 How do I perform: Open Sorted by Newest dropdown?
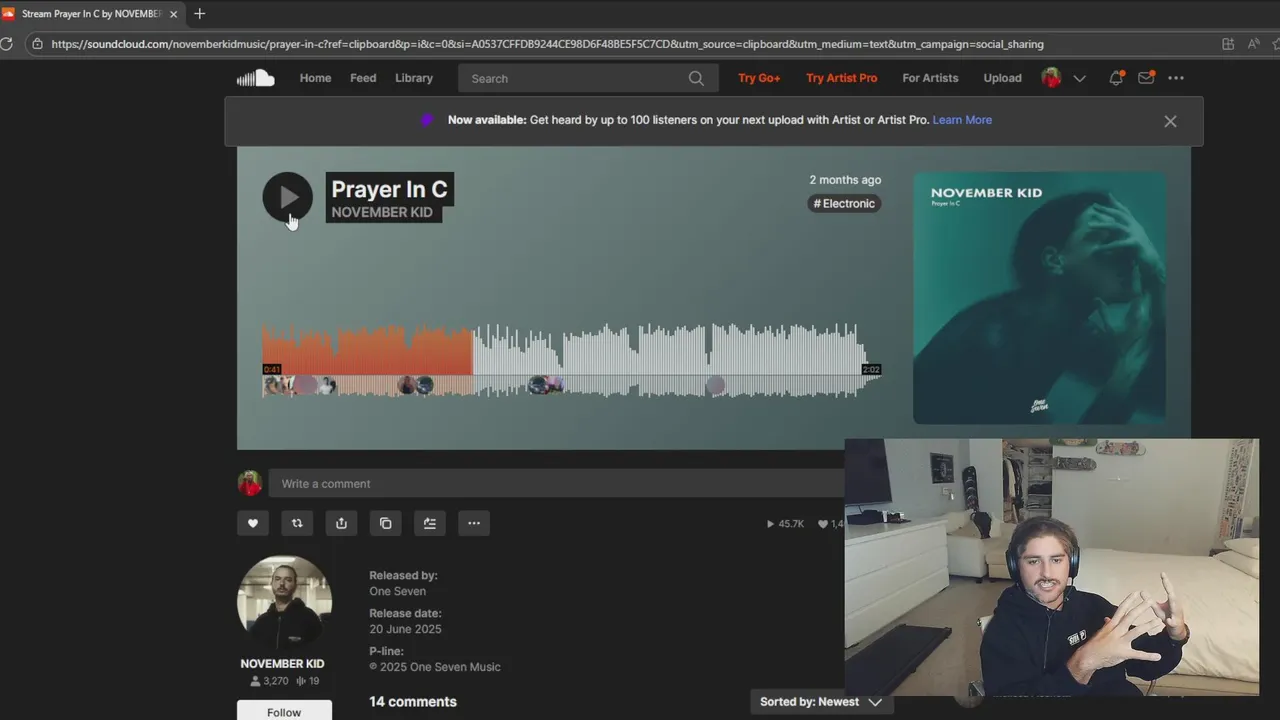click(820, 702)
